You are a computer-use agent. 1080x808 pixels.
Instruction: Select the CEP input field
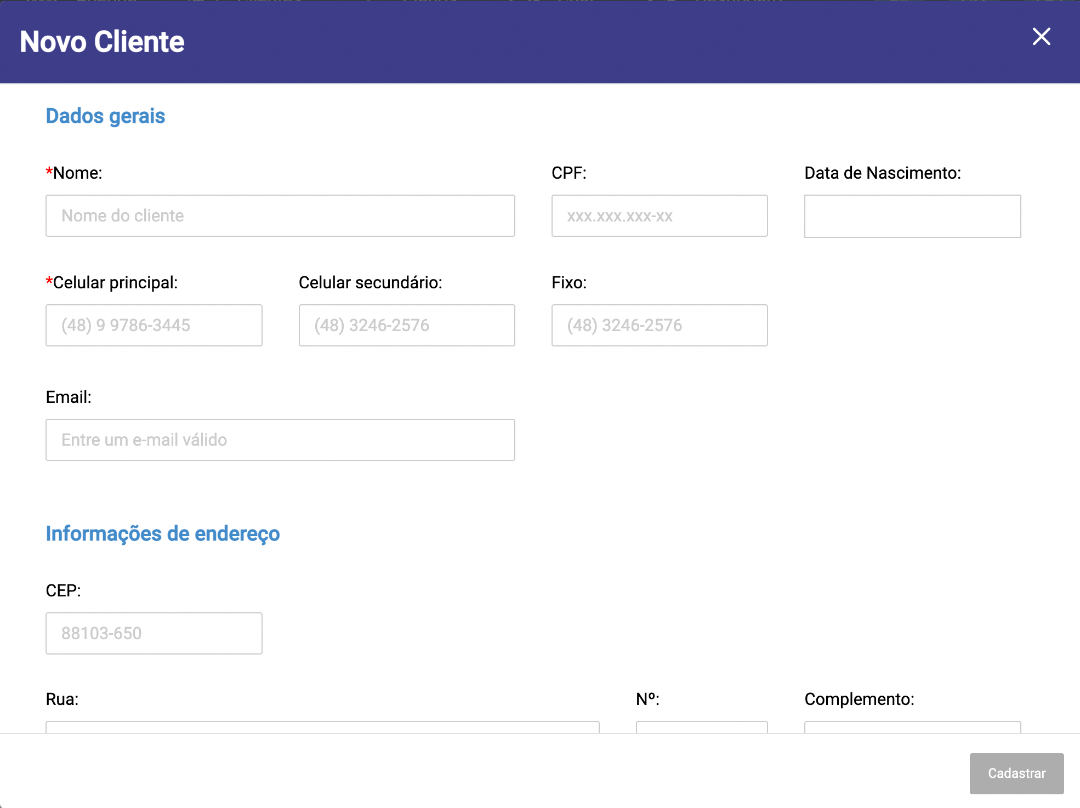tap(154, 634)
